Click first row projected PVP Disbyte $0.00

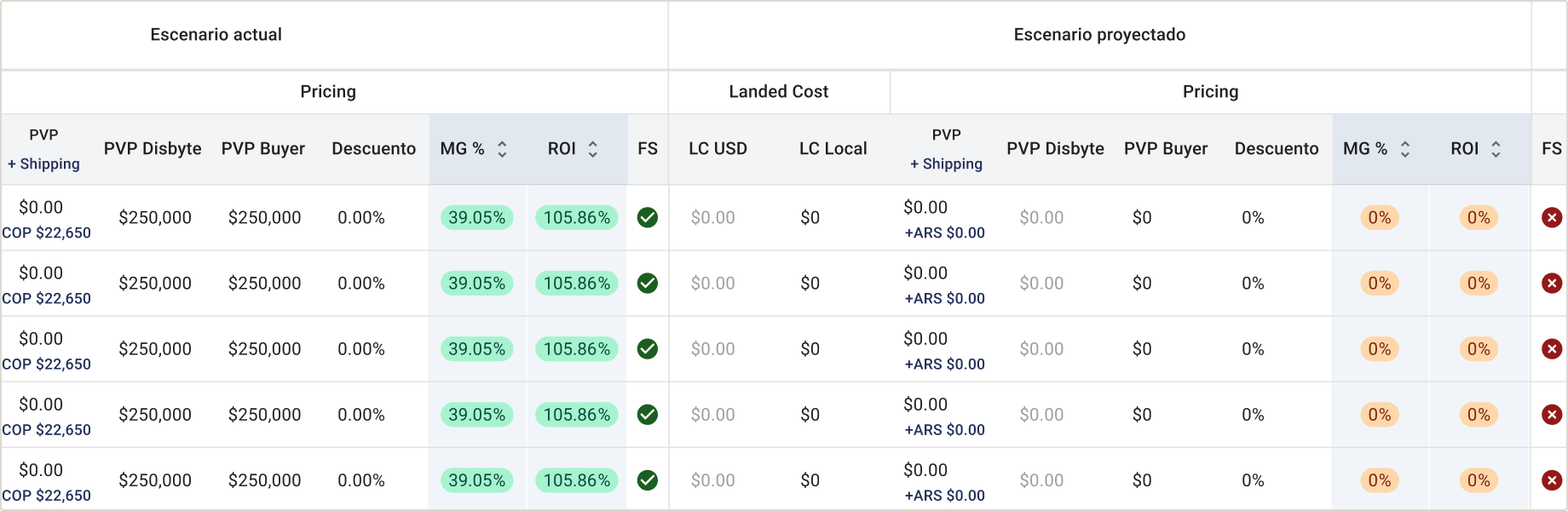click(x=1041, y=218)
